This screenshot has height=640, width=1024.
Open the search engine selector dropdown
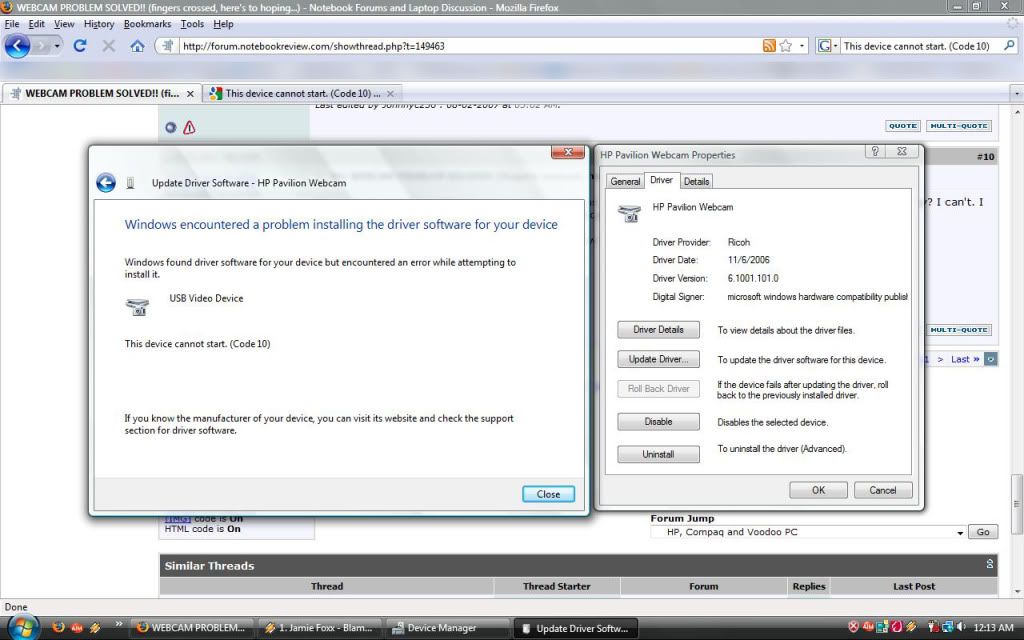point(835,46)
